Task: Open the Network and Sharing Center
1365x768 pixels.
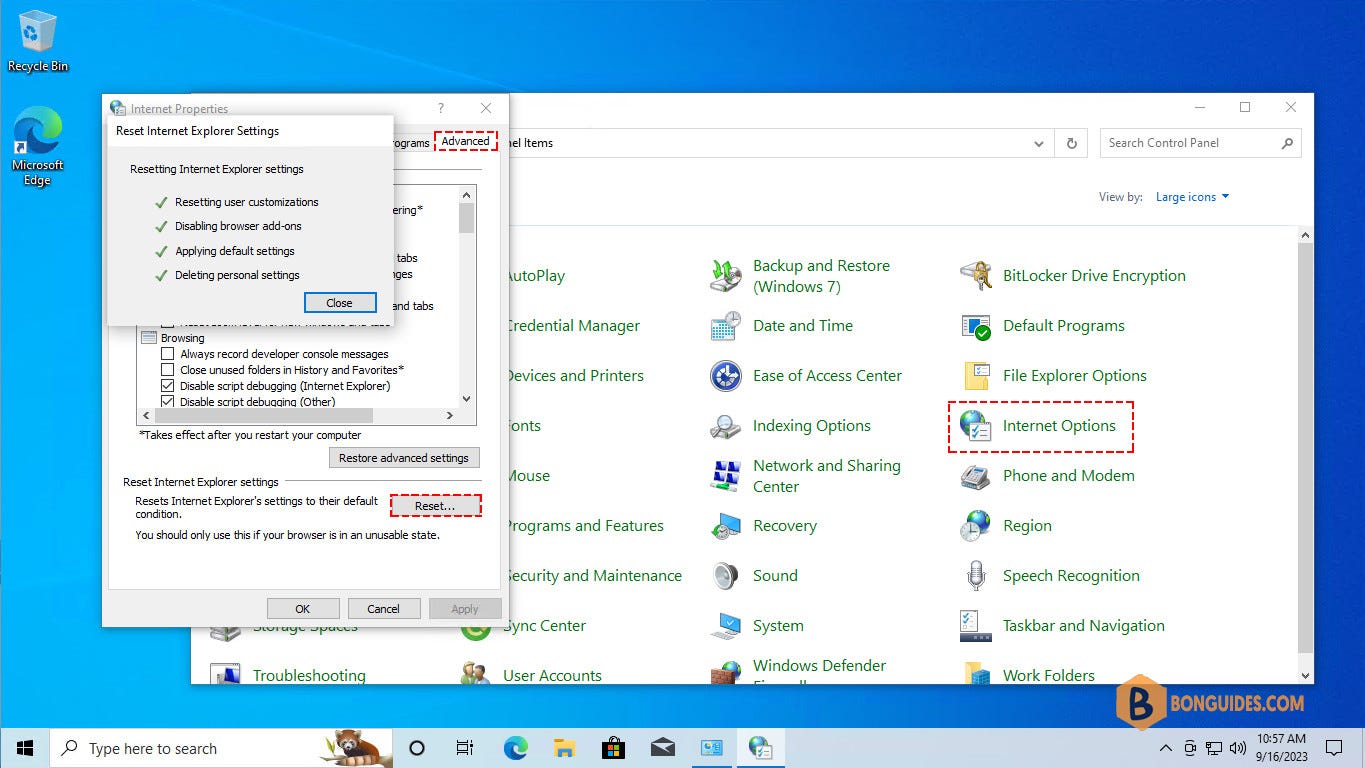Action: [x=826, y=475]
